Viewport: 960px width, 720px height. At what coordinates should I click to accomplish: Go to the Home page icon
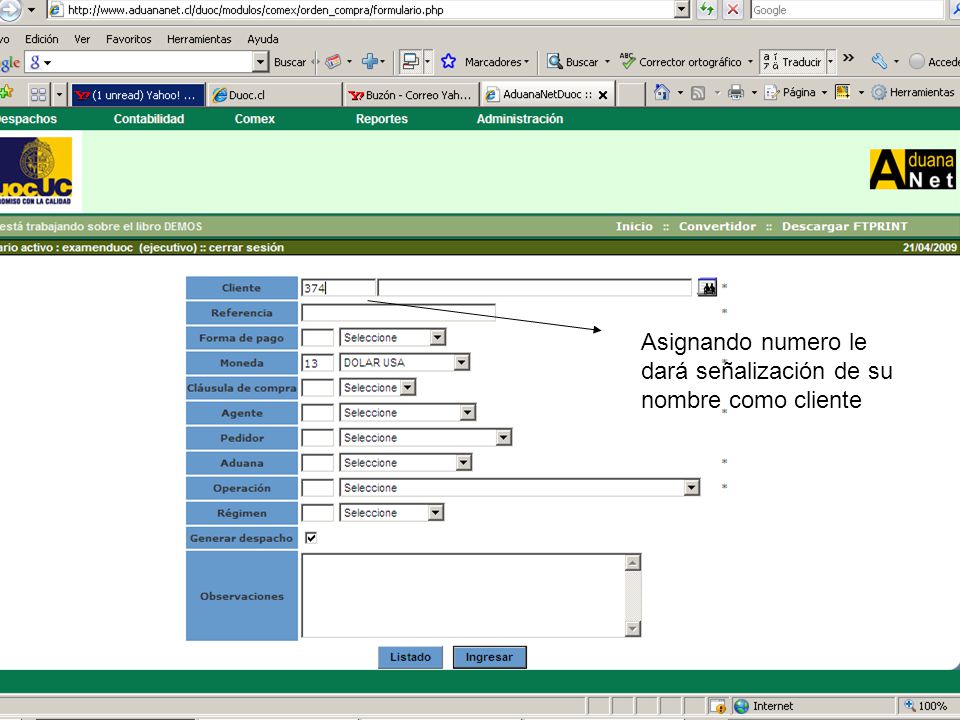pyautogui.click(x=661, y=92)
